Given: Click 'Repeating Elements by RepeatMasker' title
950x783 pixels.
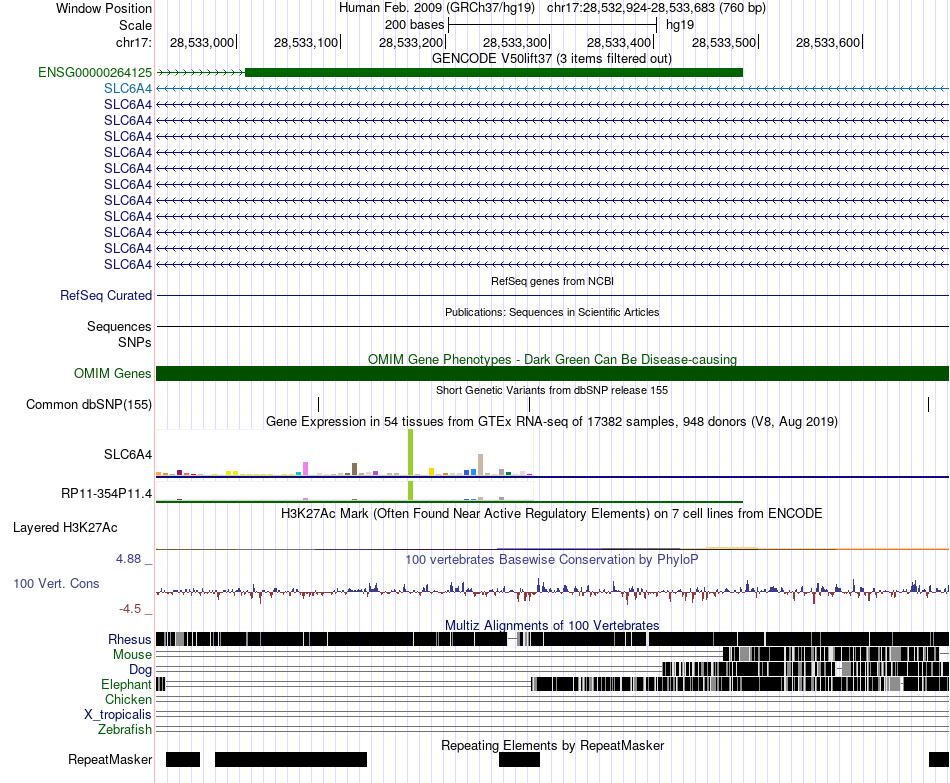Looking at the screenshot, I should [x=553, y=745].
